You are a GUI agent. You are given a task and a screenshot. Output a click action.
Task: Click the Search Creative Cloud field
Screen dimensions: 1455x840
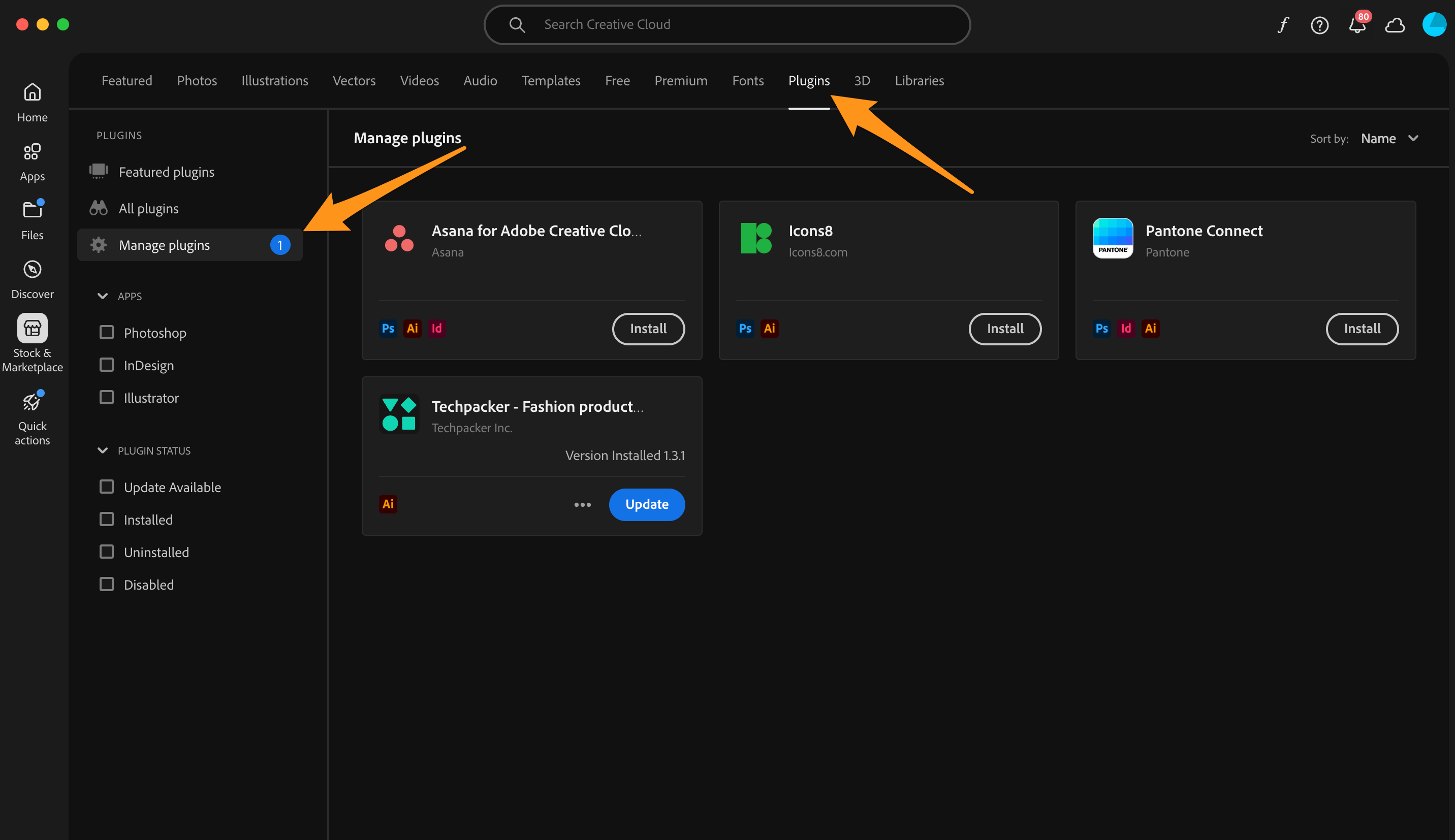point(727,25)
